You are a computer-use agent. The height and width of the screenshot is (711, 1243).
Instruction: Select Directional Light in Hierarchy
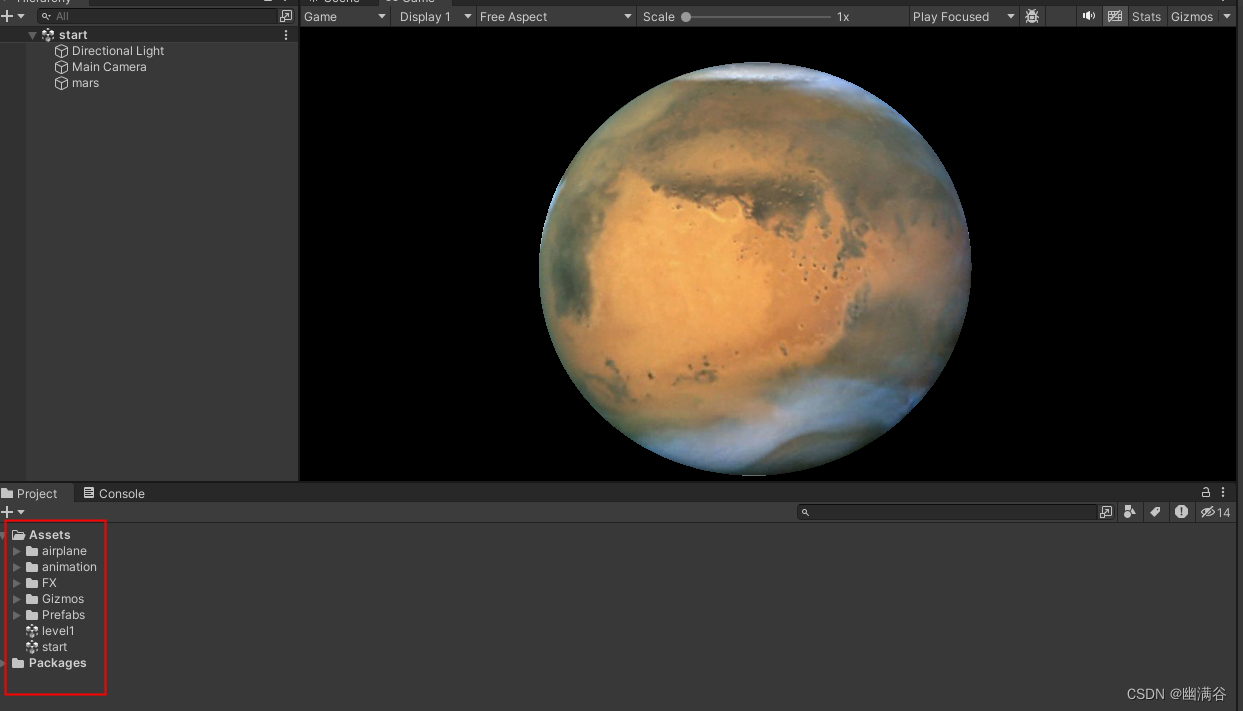pyautogui.click(x=118, y=51)
